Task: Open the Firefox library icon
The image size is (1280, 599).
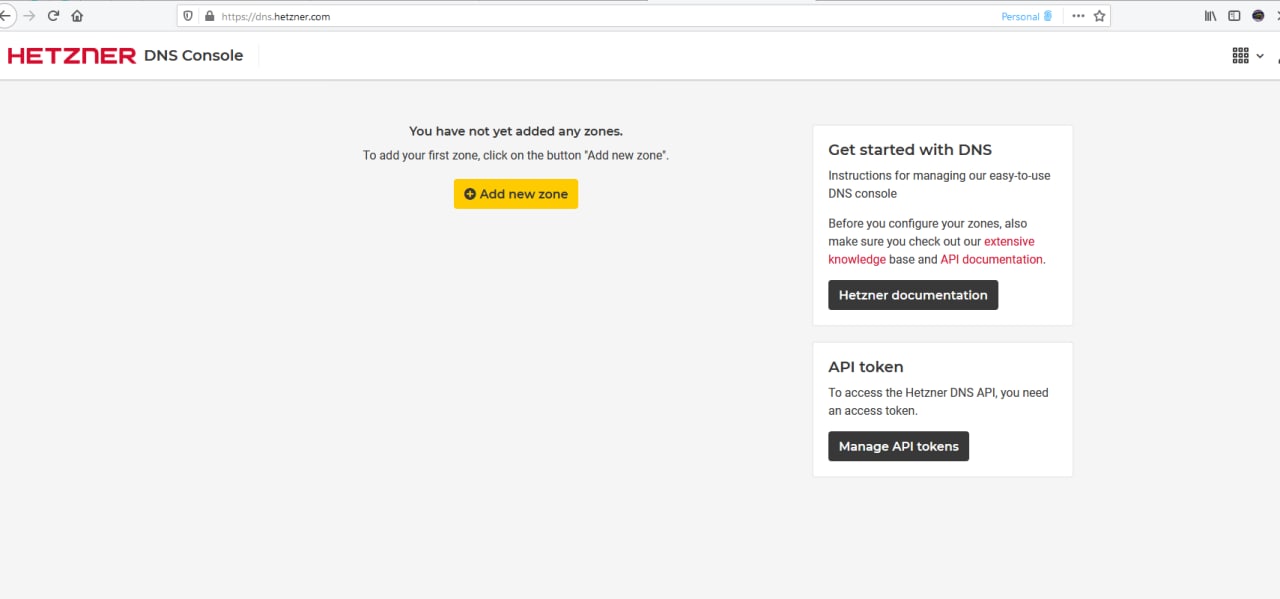Action: (1210, 16)
